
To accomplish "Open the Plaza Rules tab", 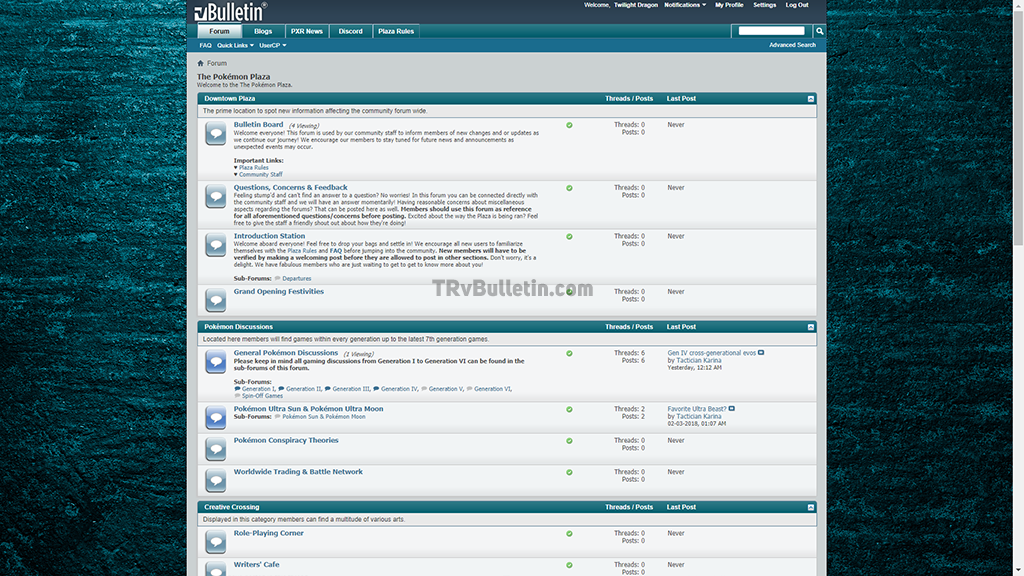I will 396,31.
